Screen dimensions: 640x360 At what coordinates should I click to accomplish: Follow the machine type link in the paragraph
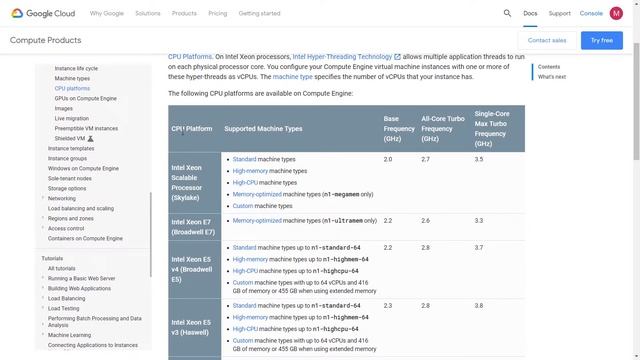[x=292, y=77]
